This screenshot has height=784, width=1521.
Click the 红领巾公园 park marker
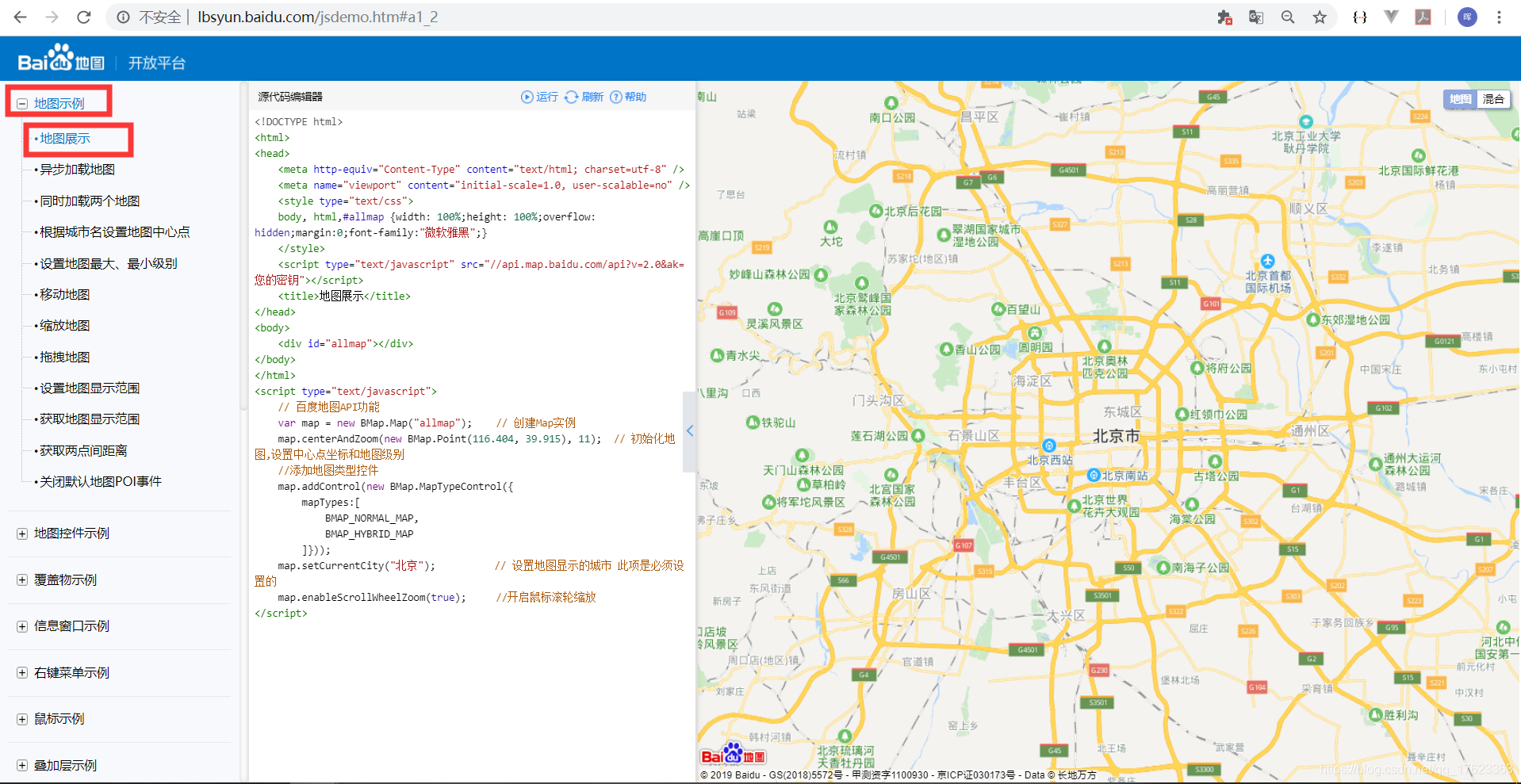[1182, 414]
